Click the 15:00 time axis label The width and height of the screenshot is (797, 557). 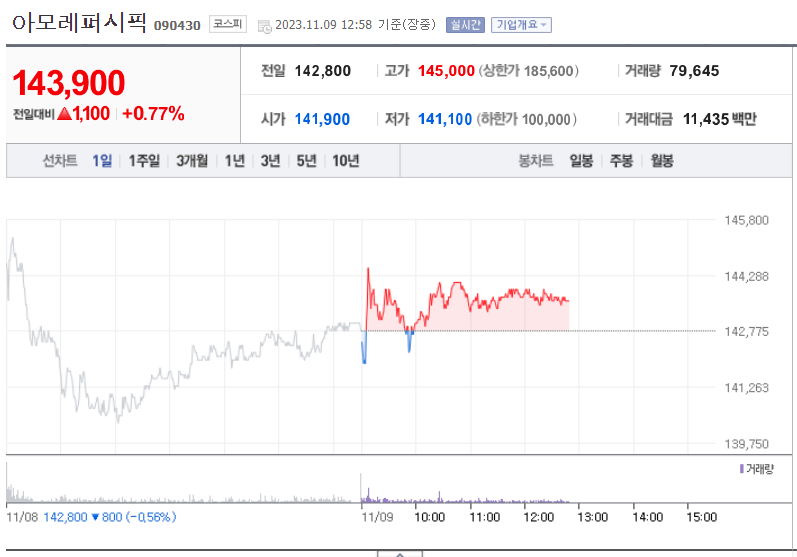click(701, 517)
